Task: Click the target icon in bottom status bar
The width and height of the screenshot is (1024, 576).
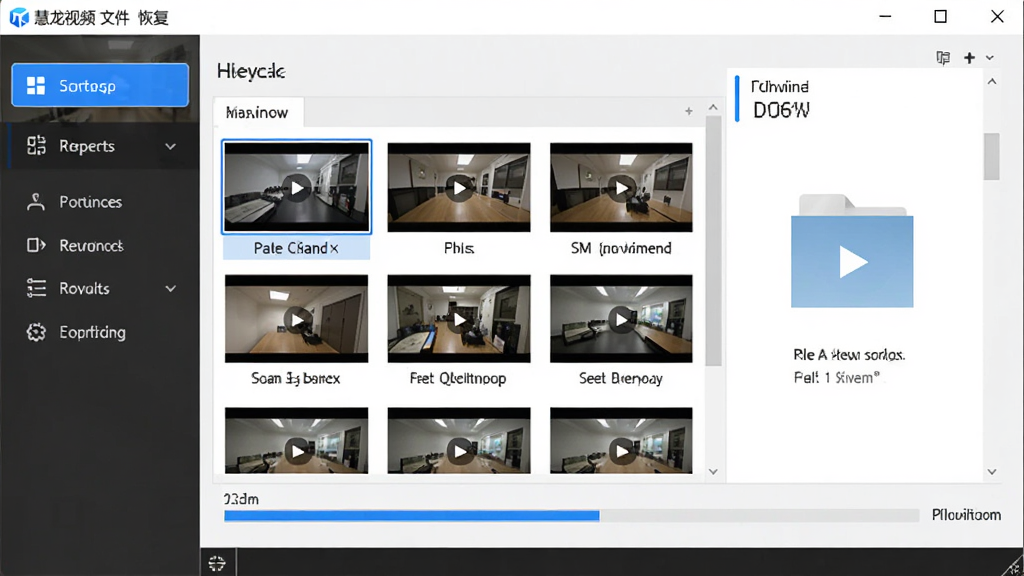Action: pos(217,563)
